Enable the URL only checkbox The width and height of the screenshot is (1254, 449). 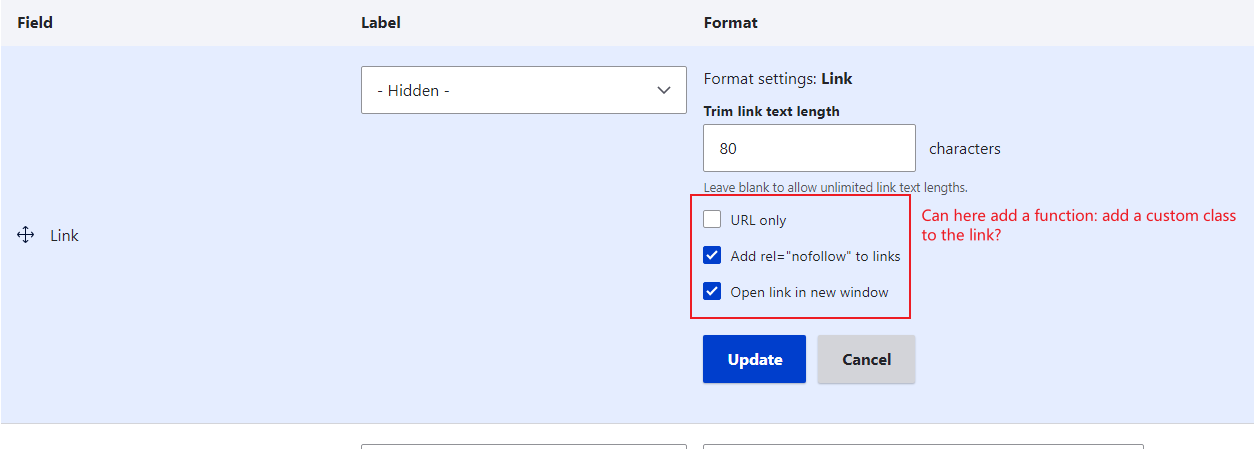click(712, 220)
